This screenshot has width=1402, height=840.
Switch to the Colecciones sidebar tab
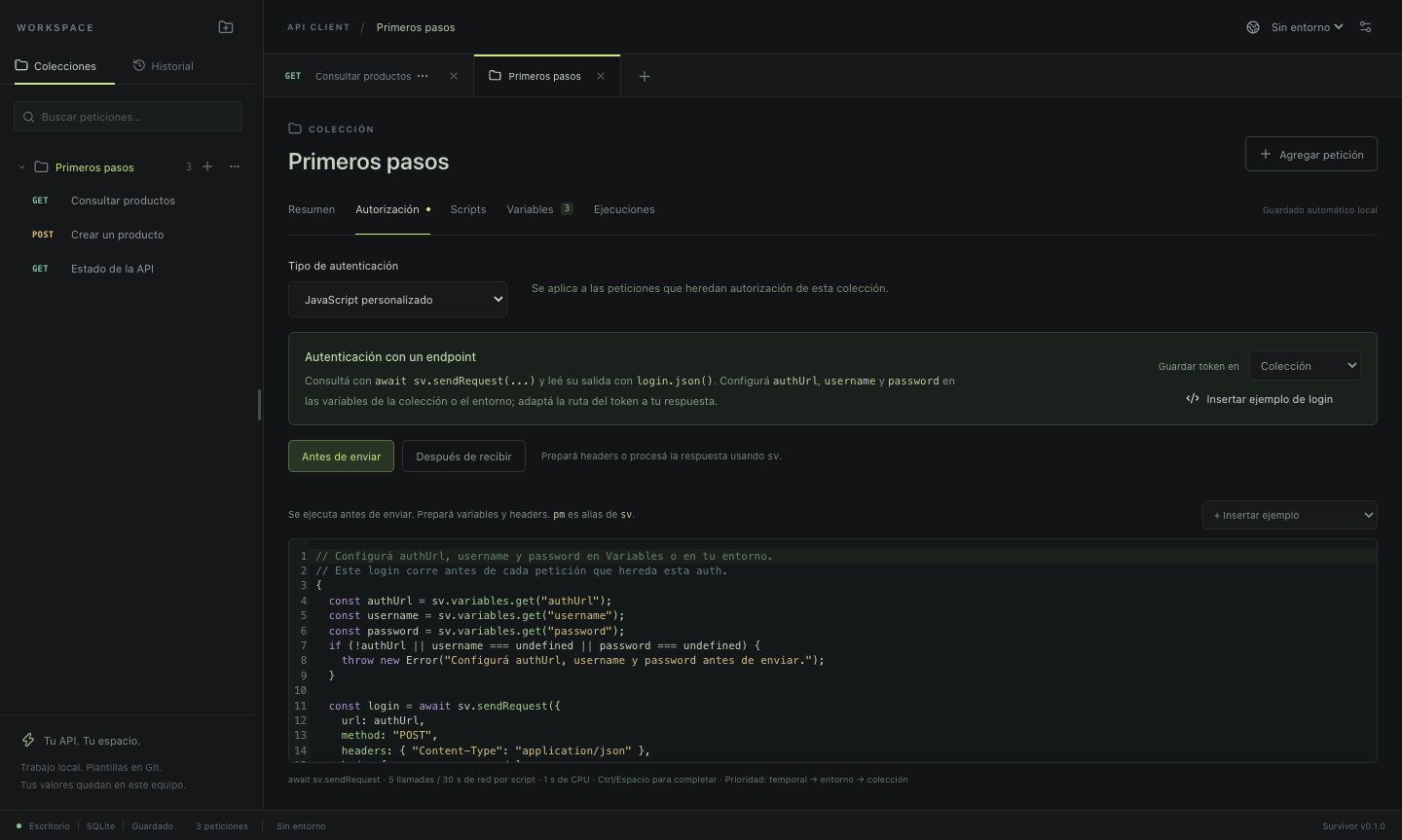[56, 66]
